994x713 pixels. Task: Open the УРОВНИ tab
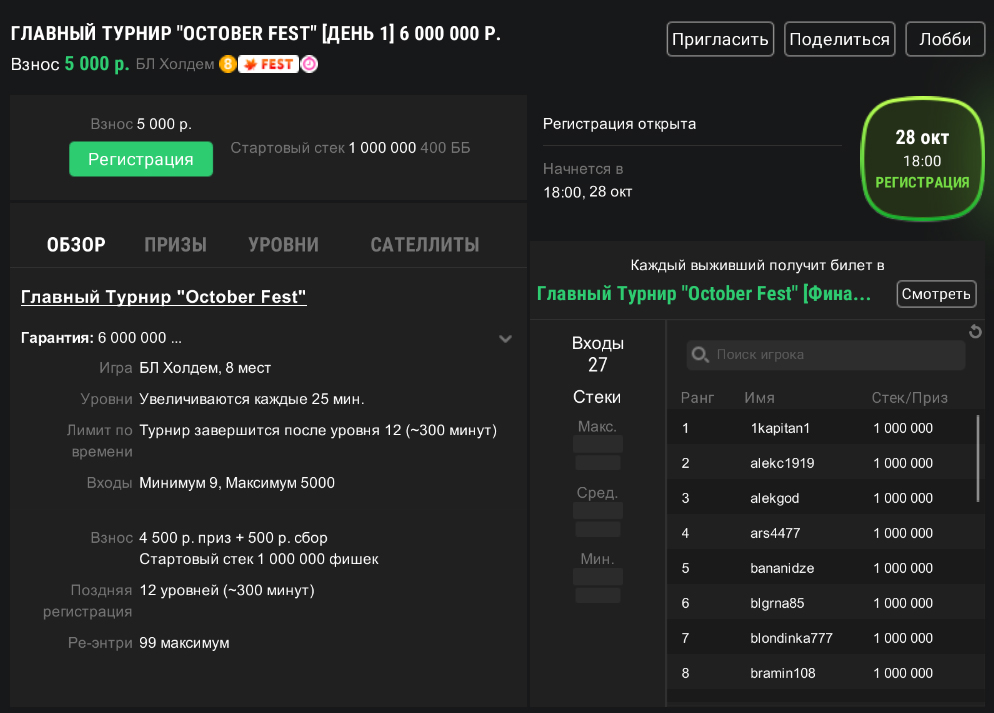(x=283, y=245)
